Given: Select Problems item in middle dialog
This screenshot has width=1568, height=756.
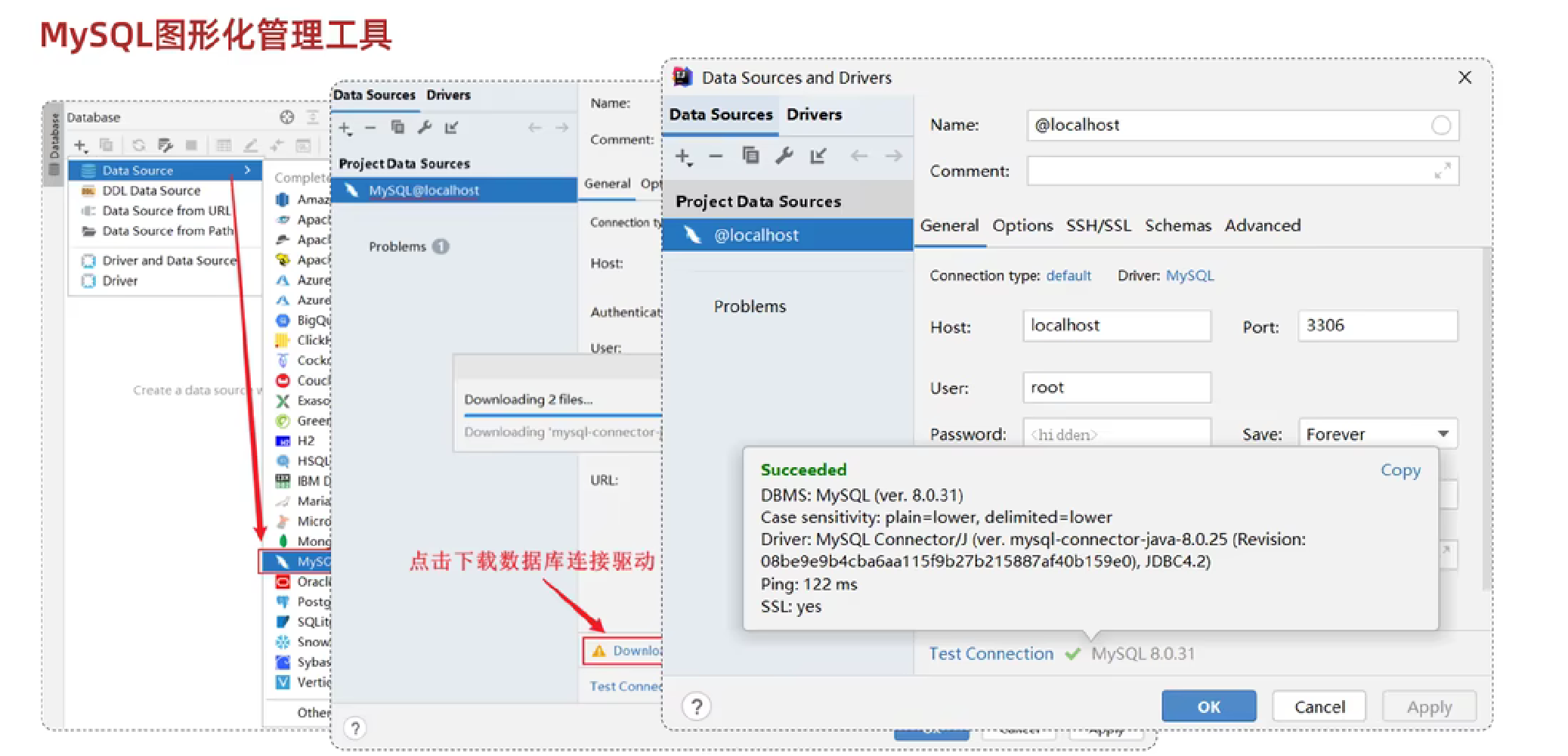Looking at the screenshot, I should click(408, 247).
